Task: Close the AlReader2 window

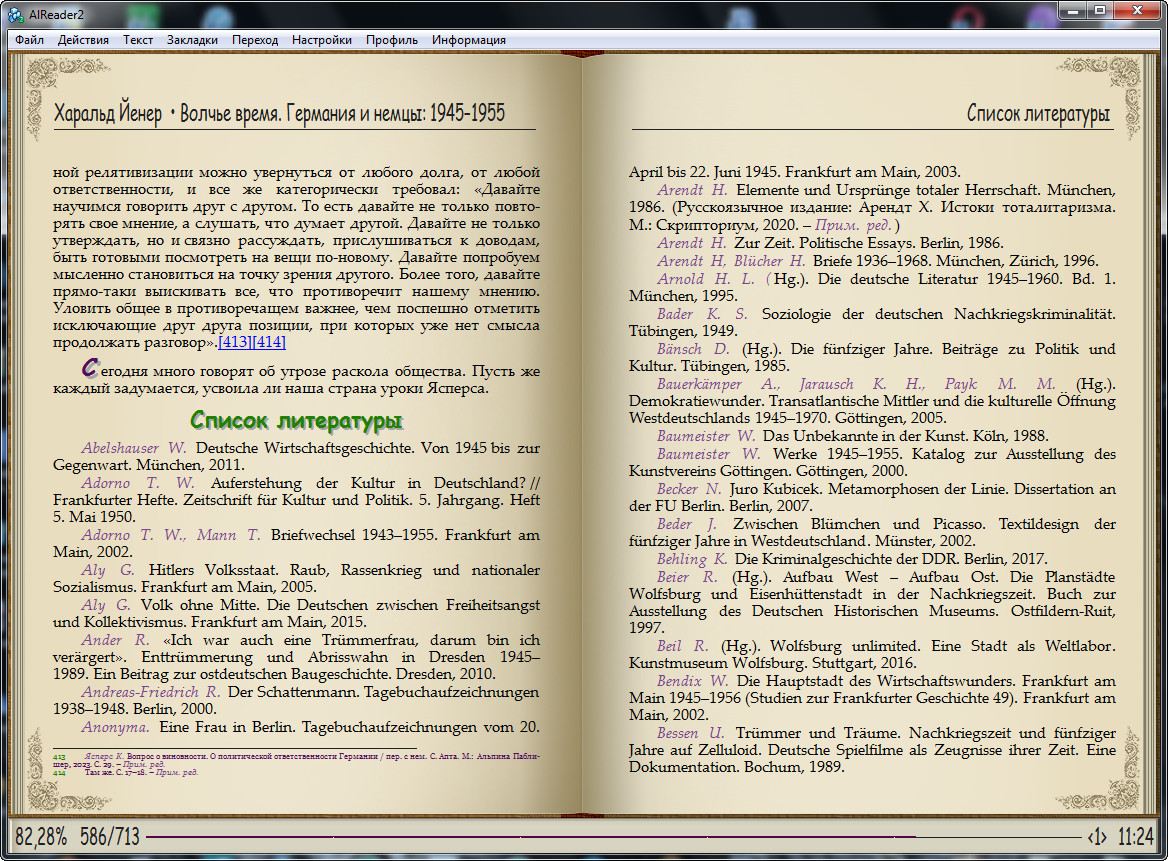Action: 1137,10
